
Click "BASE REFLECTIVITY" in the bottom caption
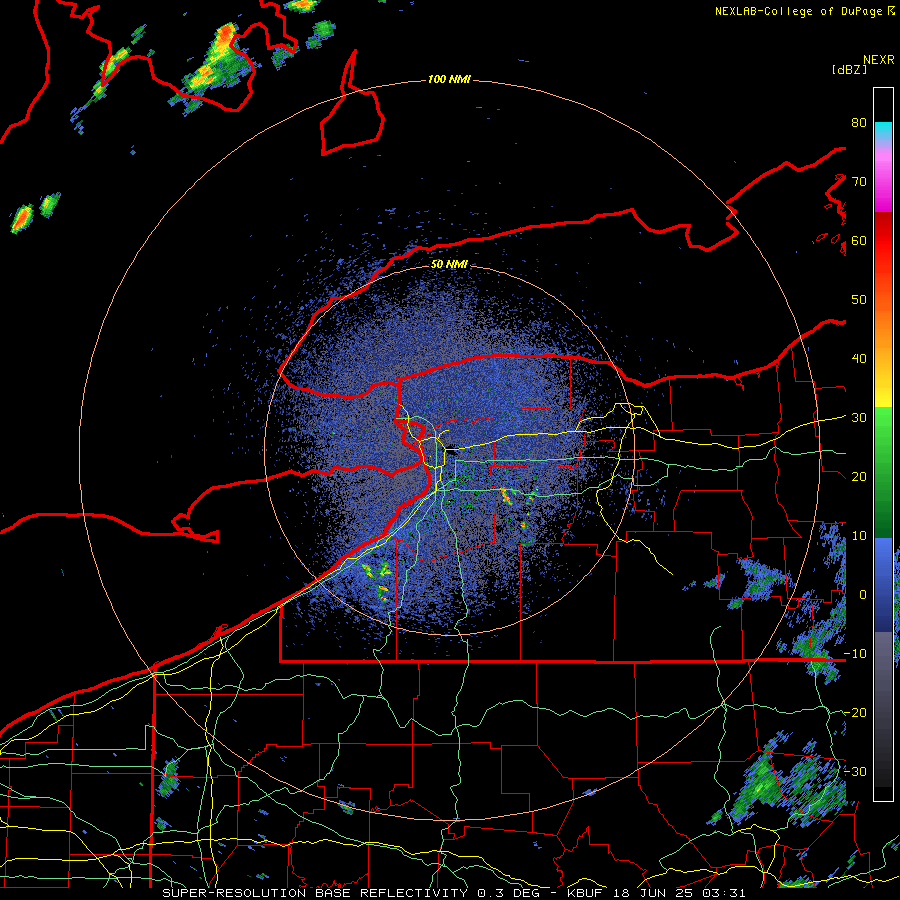pyautogui.click(x=391, y=893)
